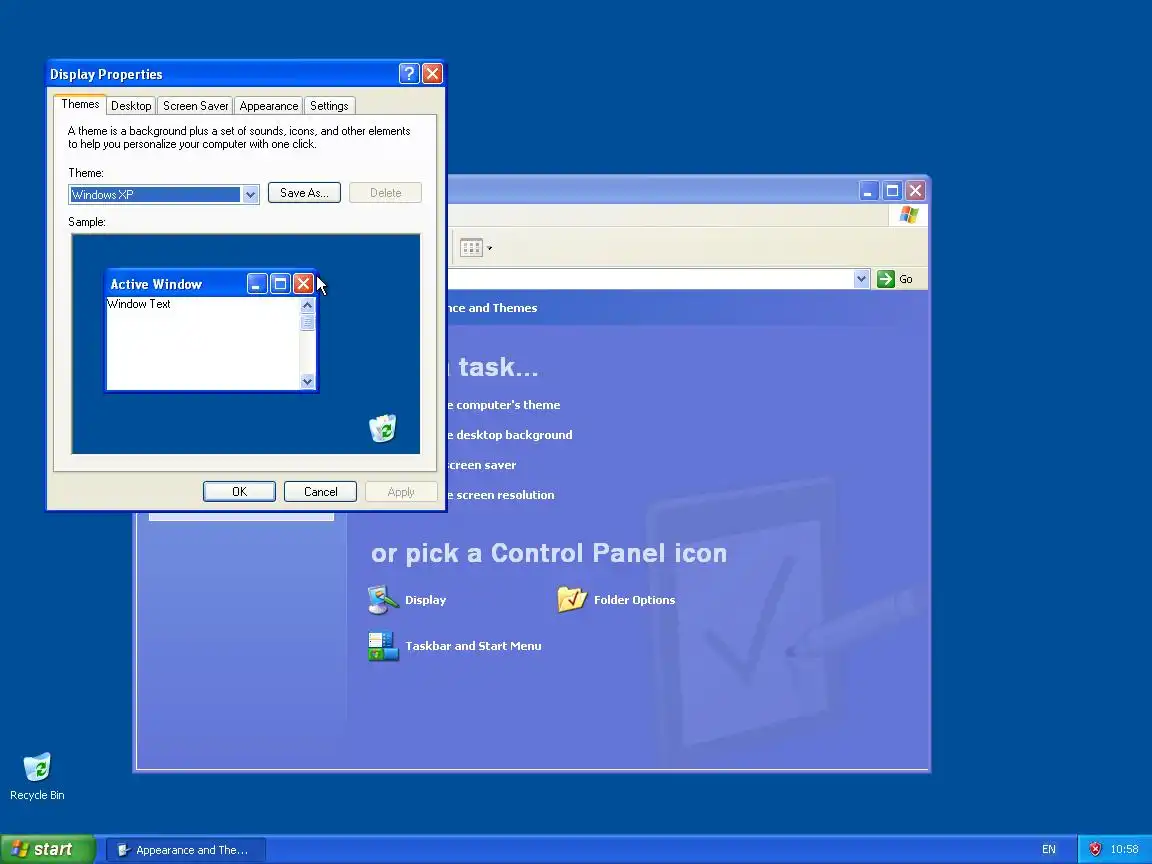Click the Display link text
Viewport: 1152px width, 864px height.
(425, 600)
